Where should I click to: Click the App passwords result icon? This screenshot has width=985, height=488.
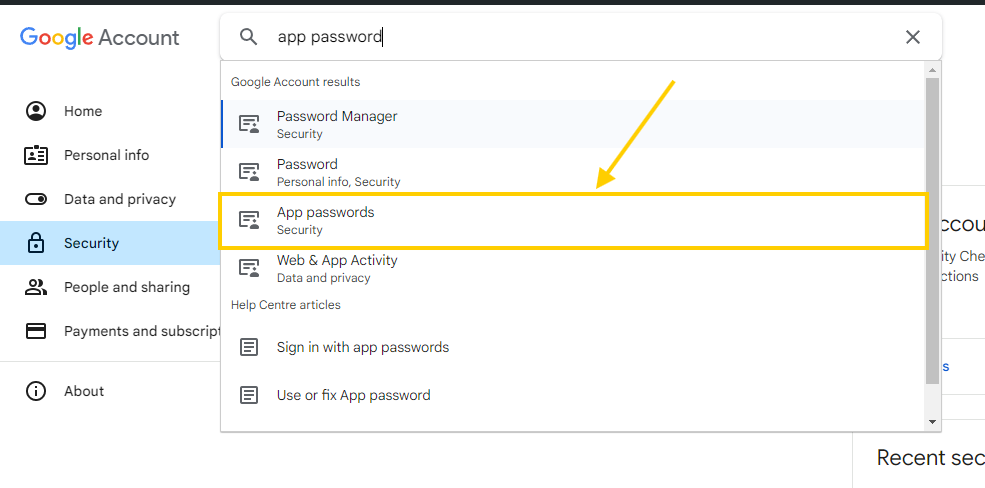(x=249, y=220)
